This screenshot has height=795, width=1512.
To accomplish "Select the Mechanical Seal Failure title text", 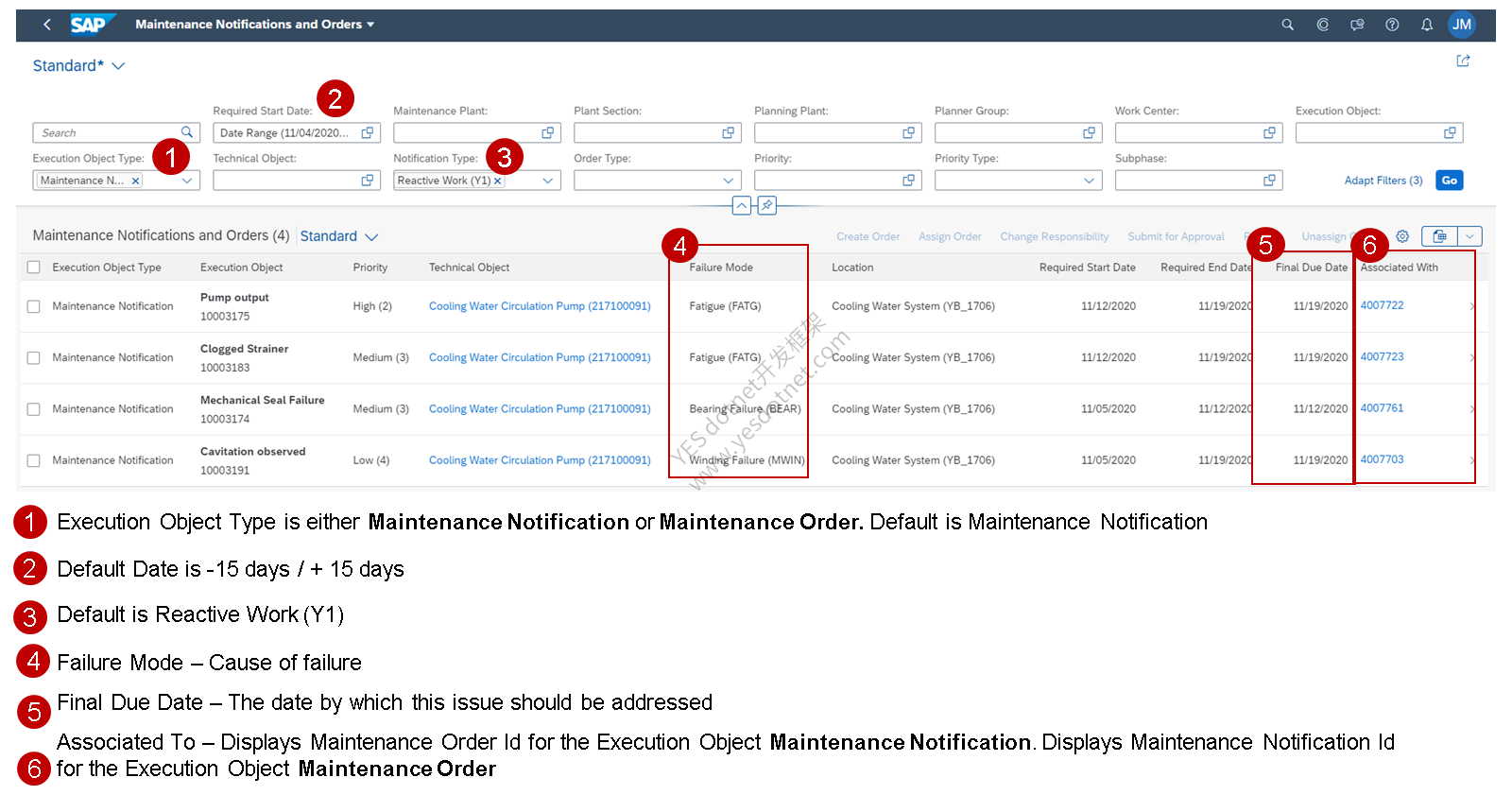I will tap(263, 400).
